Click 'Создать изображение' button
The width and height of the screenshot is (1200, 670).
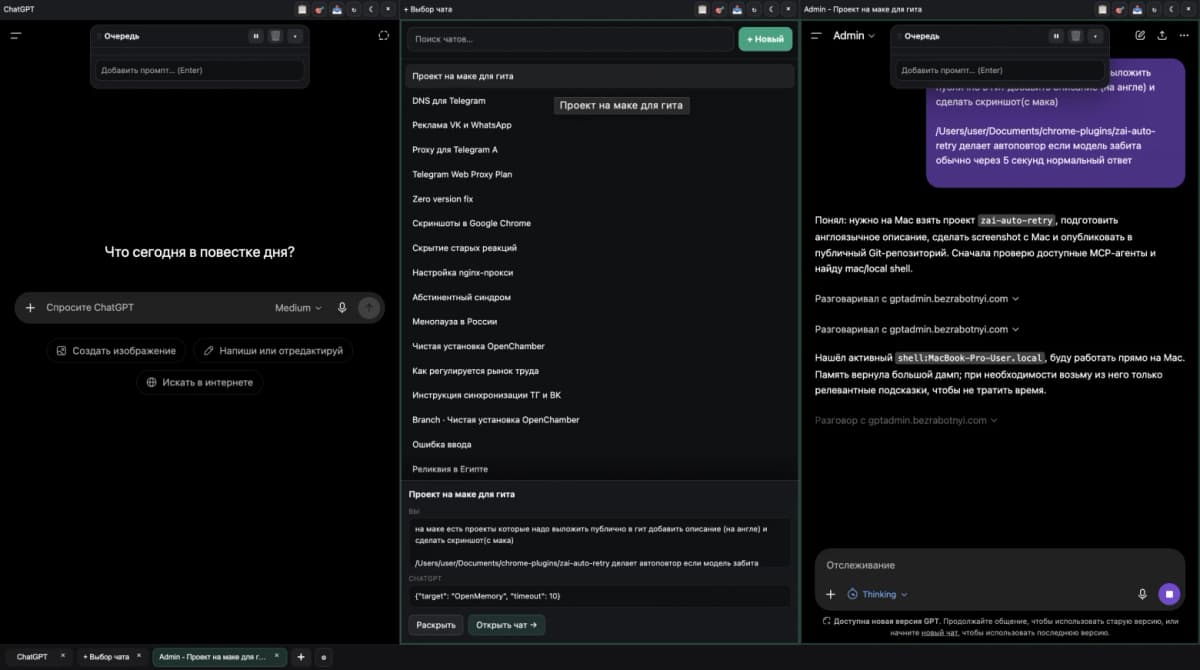116,351
